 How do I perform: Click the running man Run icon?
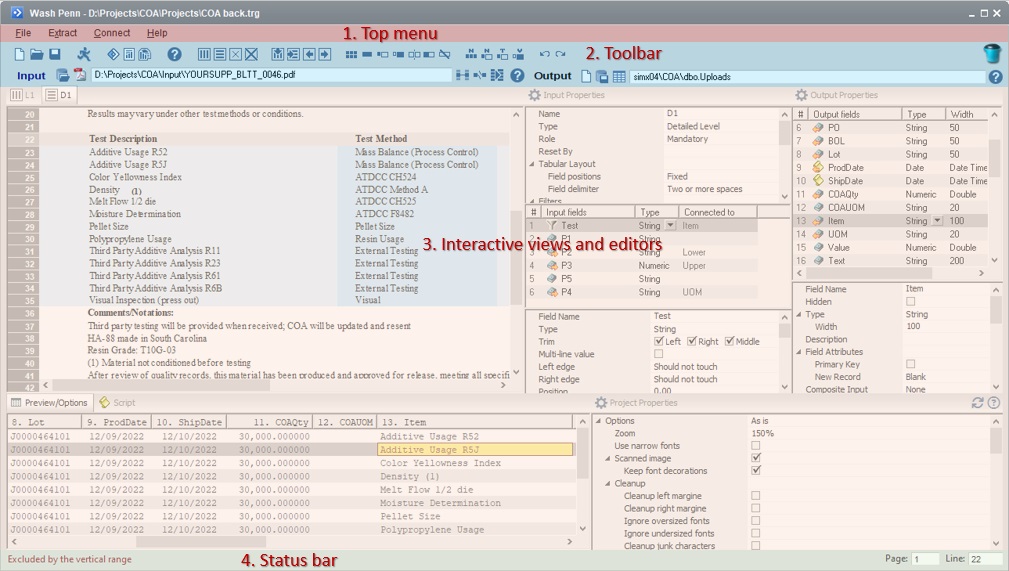84,54
